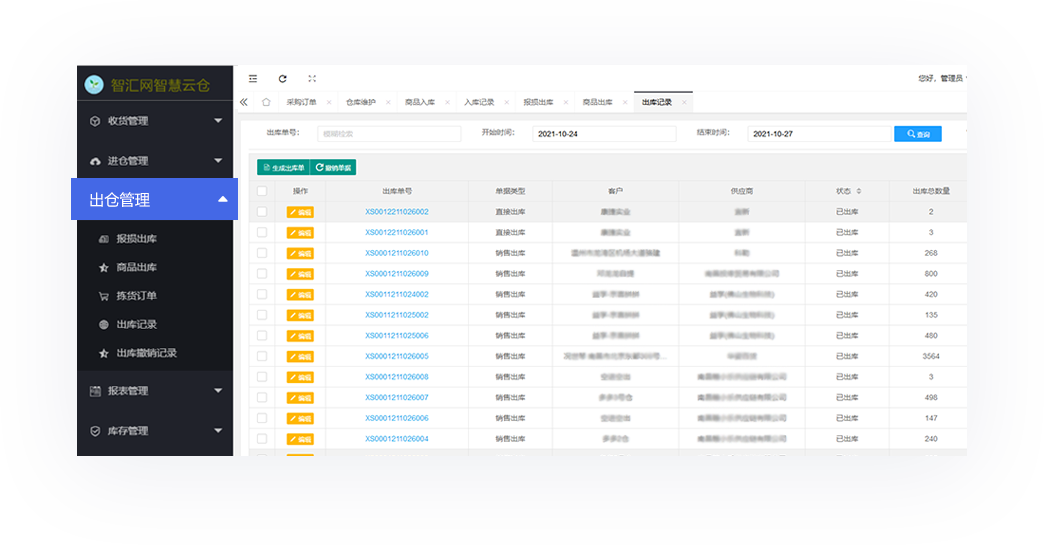The image size is (1044, 545).
Task: Close the 采购订单 tab
Action: pos(329,102)
